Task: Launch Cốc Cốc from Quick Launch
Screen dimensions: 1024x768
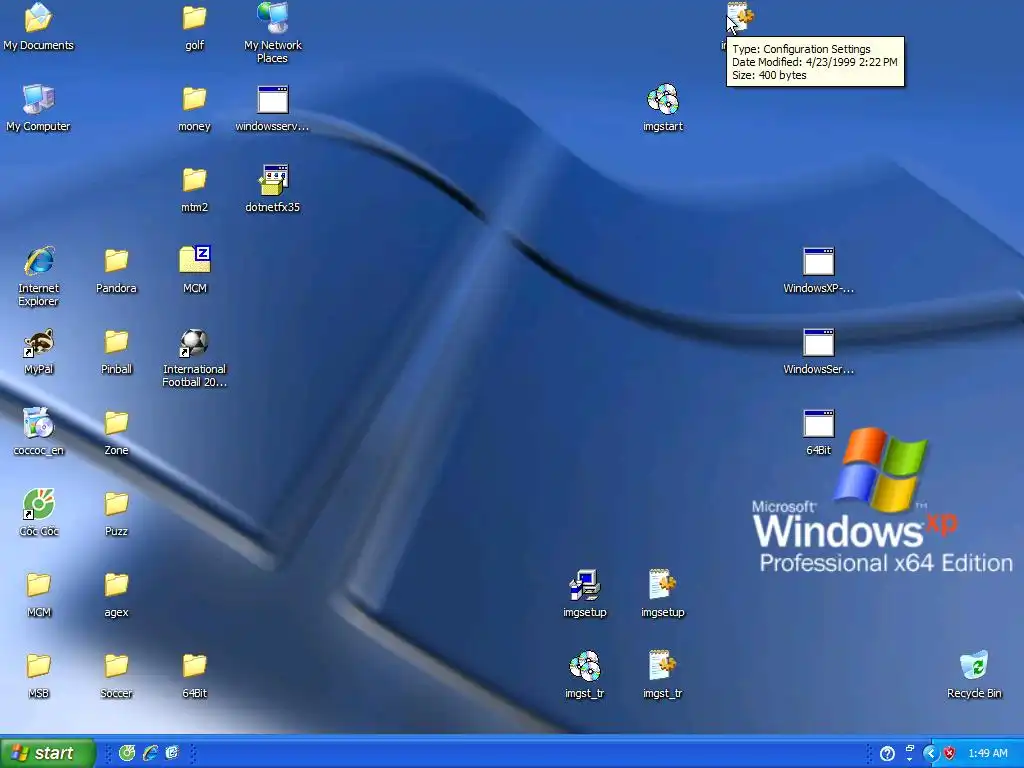Action: 127,753
